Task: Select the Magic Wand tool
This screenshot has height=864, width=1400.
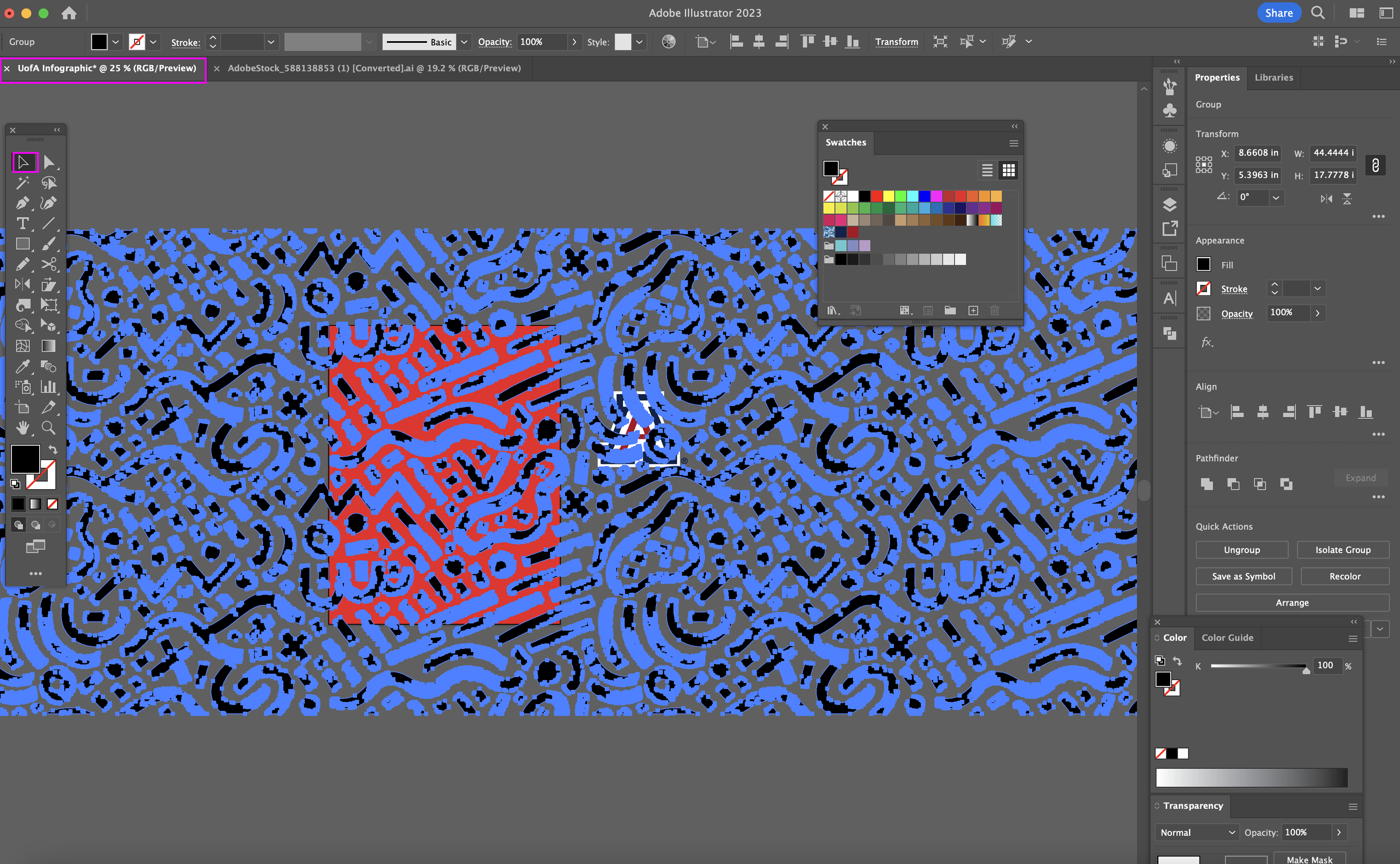Action: 22,183
